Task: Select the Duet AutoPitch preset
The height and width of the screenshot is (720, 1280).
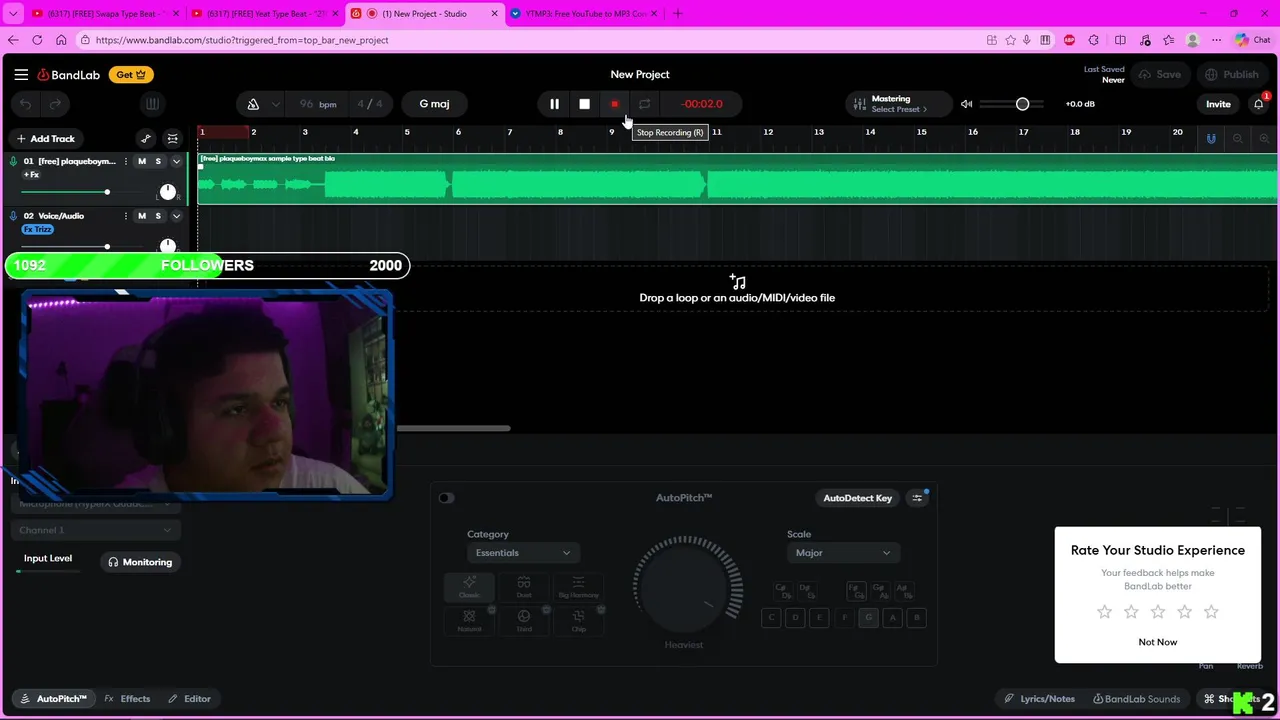Action: coord(524,587)
